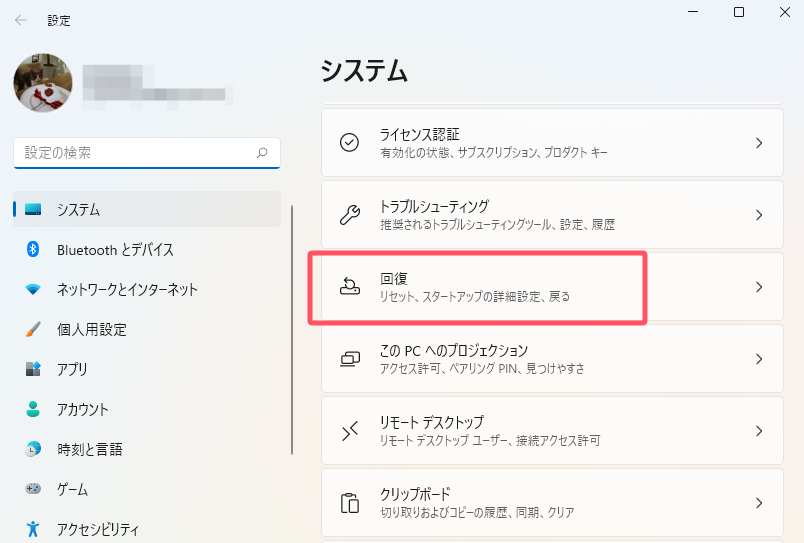Click the globe clock icon
Screen dimensions: 804x543
pos(33,449)
